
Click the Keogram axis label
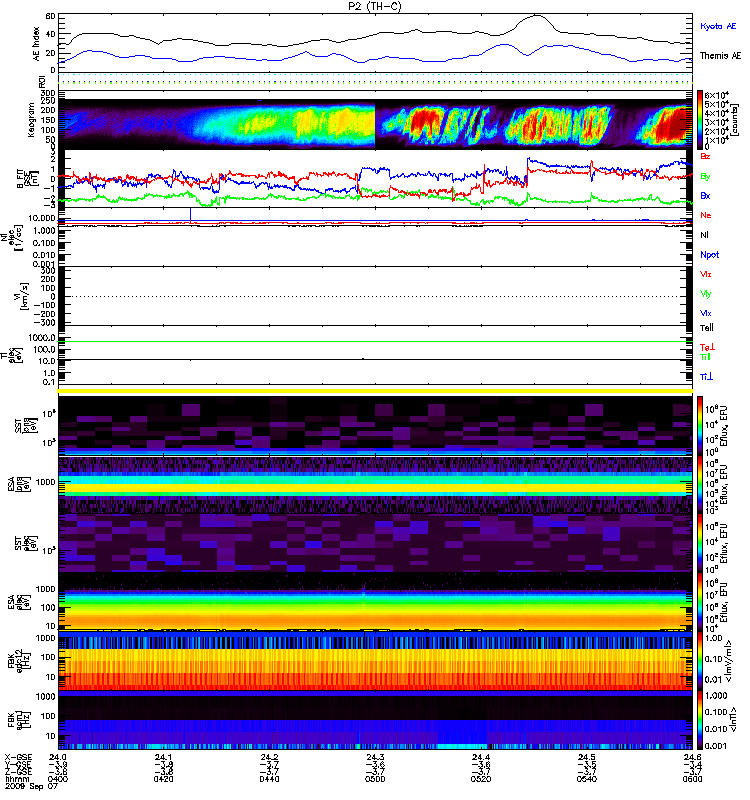coord(31,120)
